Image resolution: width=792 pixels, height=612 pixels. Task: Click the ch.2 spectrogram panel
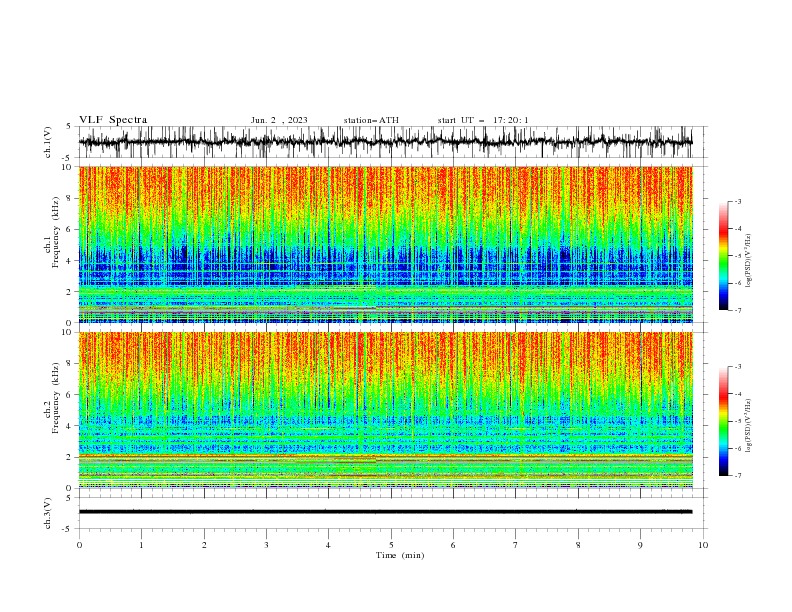click(x=385, y=410)
